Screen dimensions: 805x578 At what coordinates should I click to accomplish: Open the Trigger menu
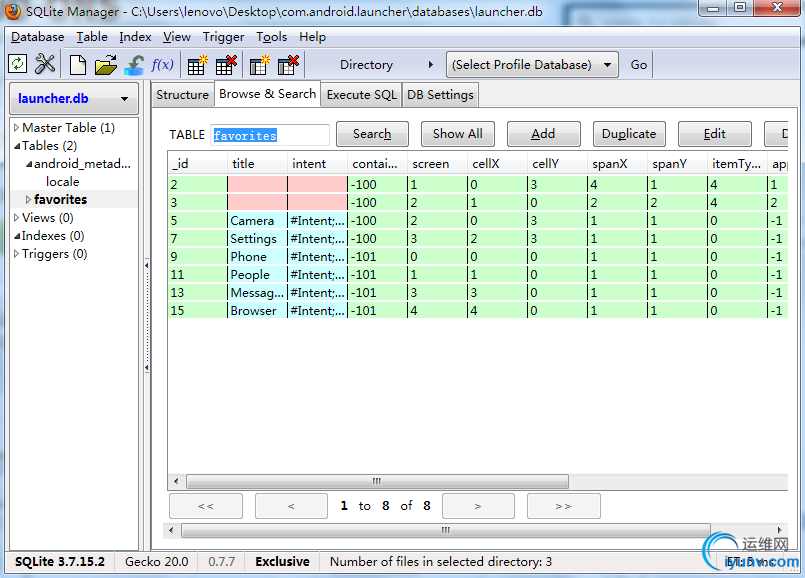click(223, 37)
